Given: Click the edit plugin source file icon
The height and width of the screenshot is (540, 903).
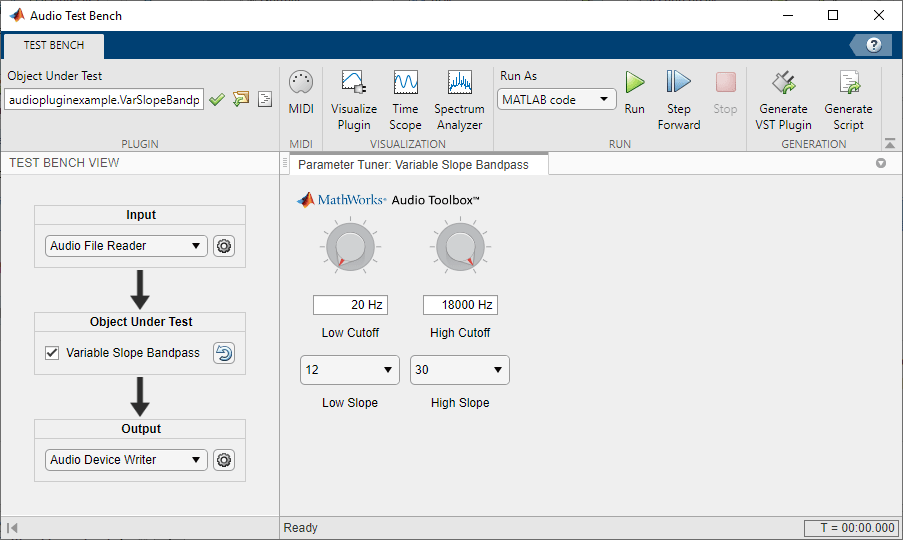Looking at the screenshot, I should tap(265, 99).
